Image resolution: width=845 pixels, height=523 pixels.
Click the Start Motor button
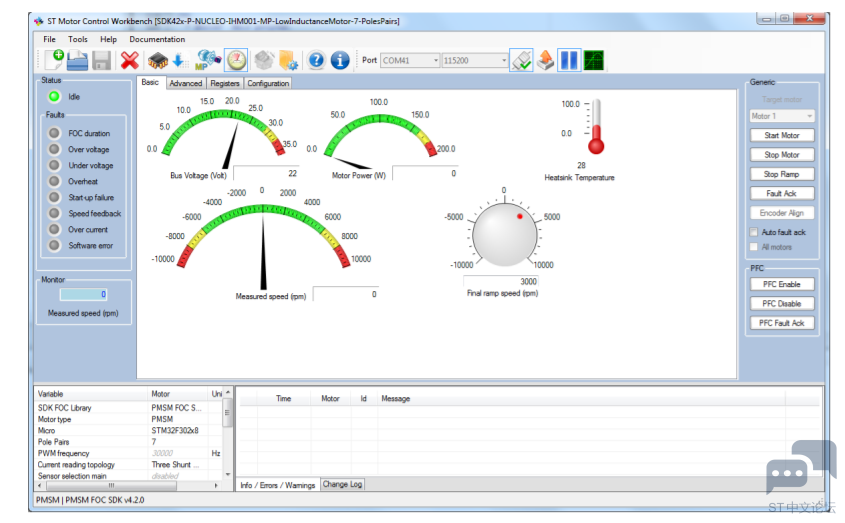click(x=782, y=135)
